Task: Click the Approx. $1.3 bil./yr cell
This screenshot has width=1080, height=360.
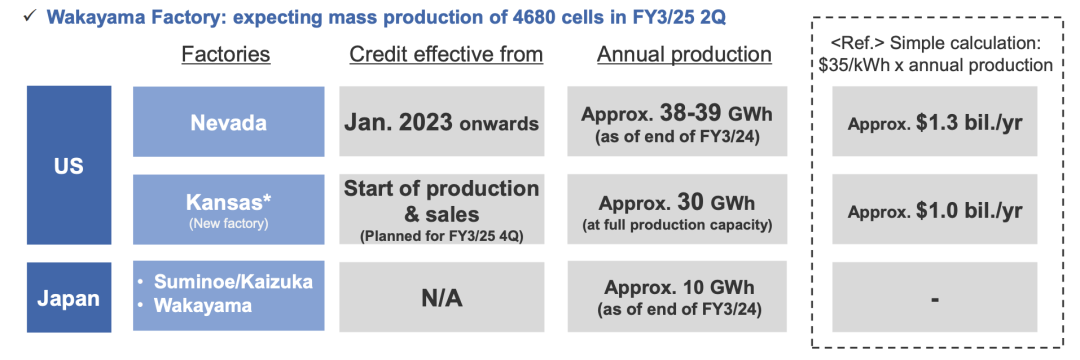Action: pos(935,122)
